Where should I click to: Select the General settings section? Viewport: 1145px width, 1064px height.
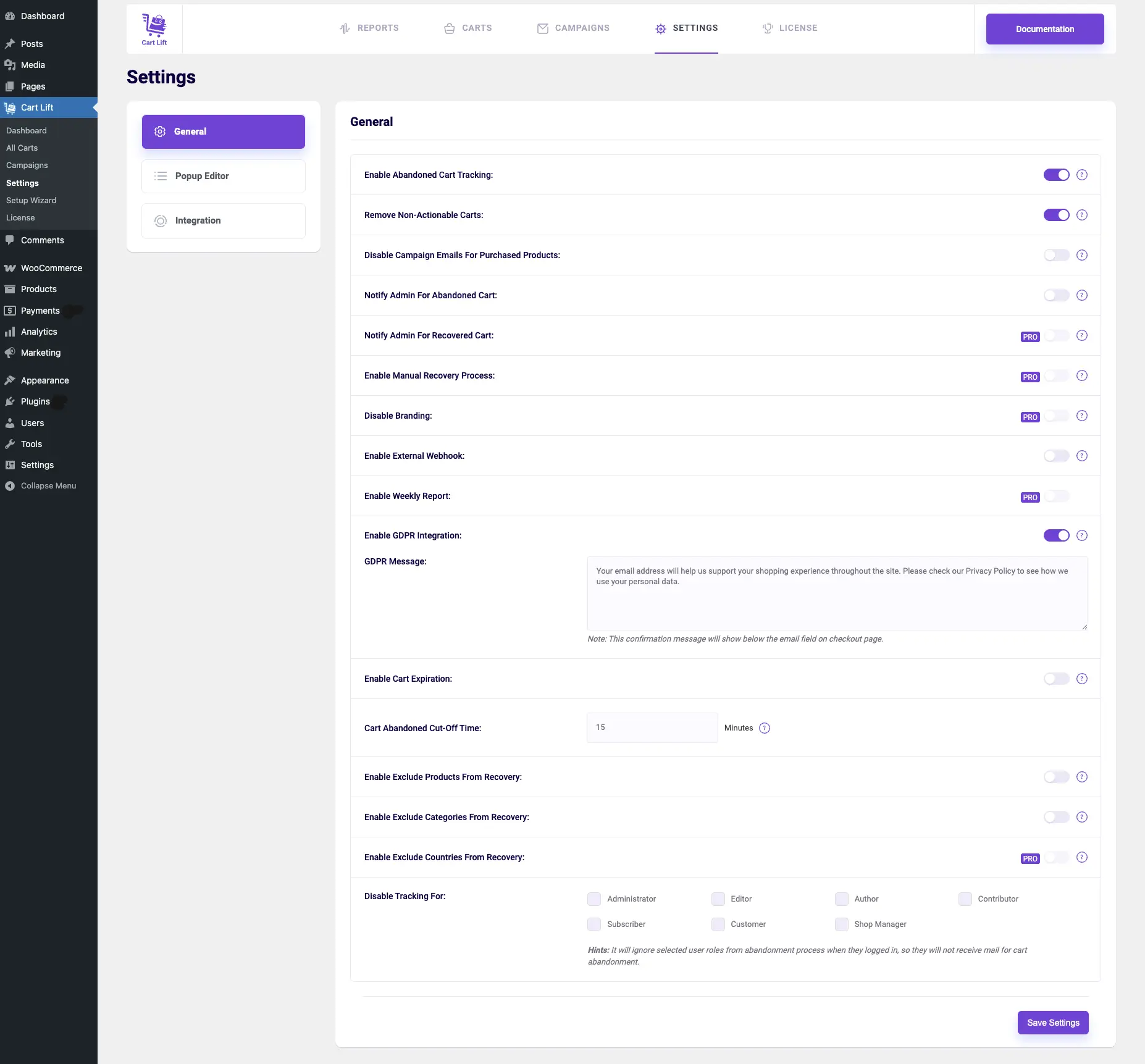tap(224, 132)
